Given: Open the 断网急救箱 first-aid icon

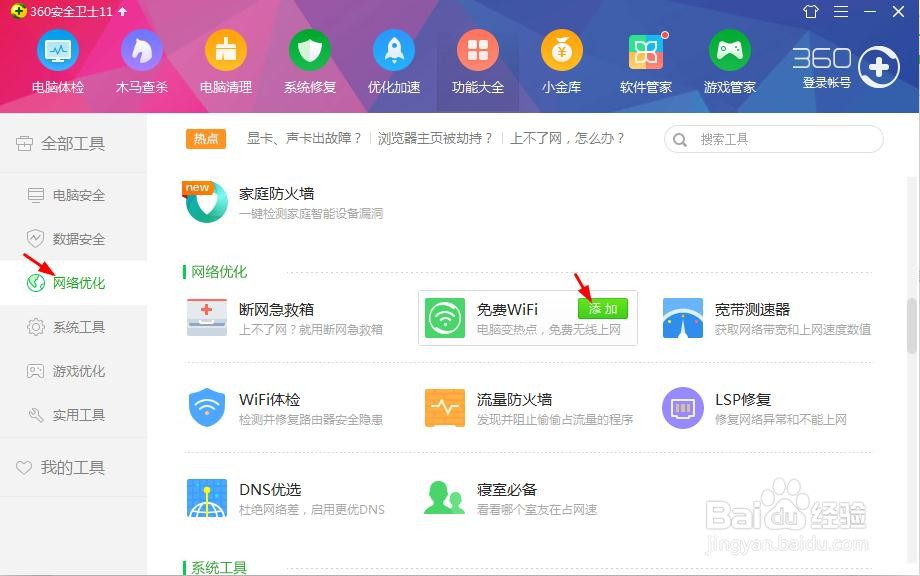Looking at the screenshot, I should [207, 317].
